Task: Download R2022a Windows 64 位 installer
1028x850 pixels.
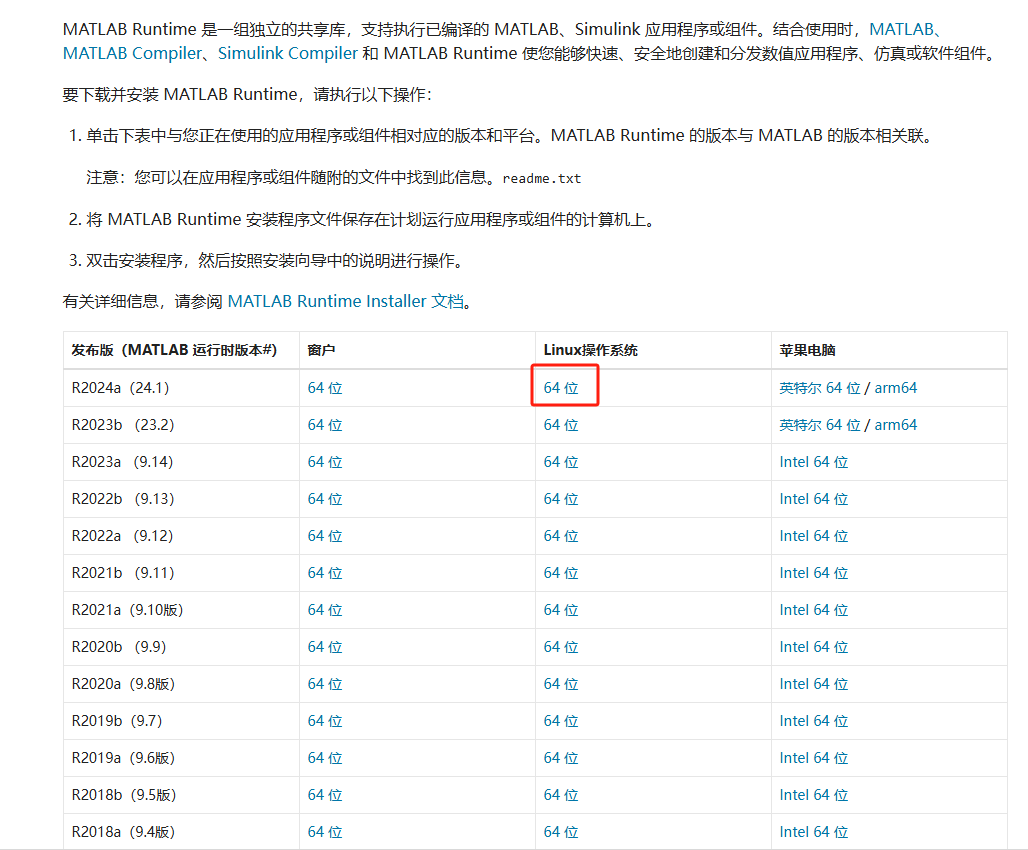Action: click(x=325, y=536)
